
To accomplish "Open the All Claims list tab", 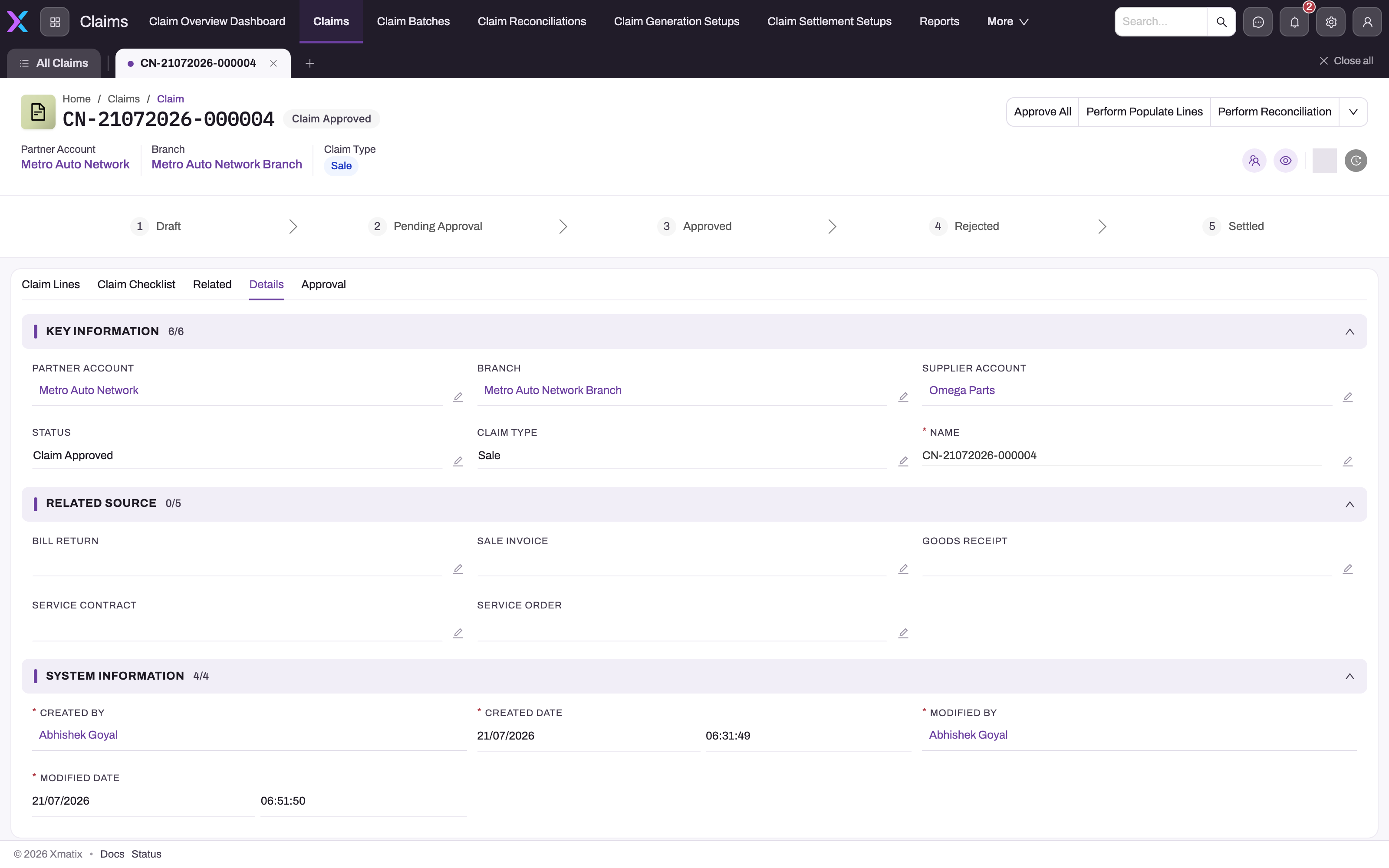I will 54,63.
